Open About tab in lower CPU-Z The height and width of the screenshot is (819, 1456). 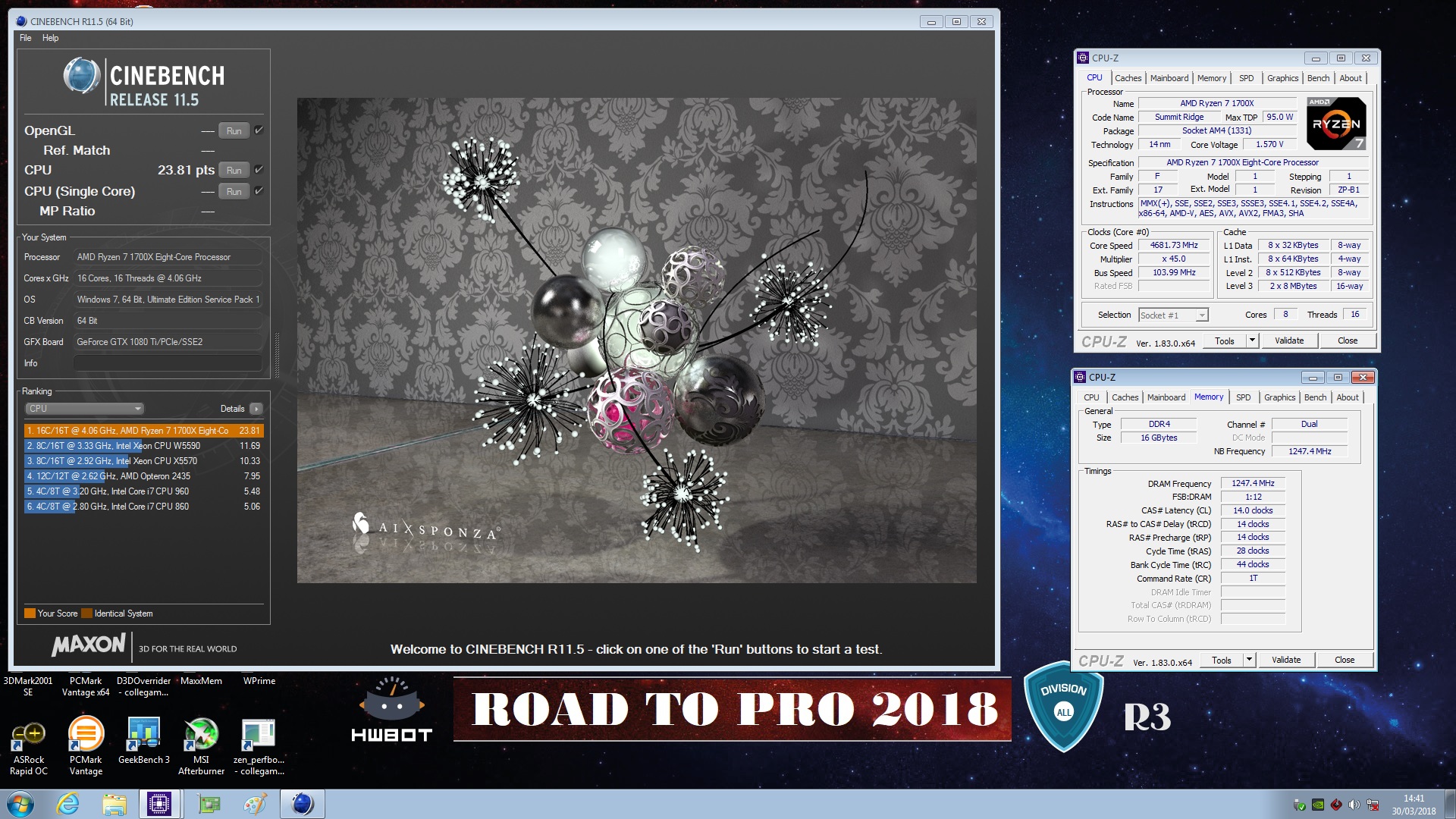pos(1347,397)
